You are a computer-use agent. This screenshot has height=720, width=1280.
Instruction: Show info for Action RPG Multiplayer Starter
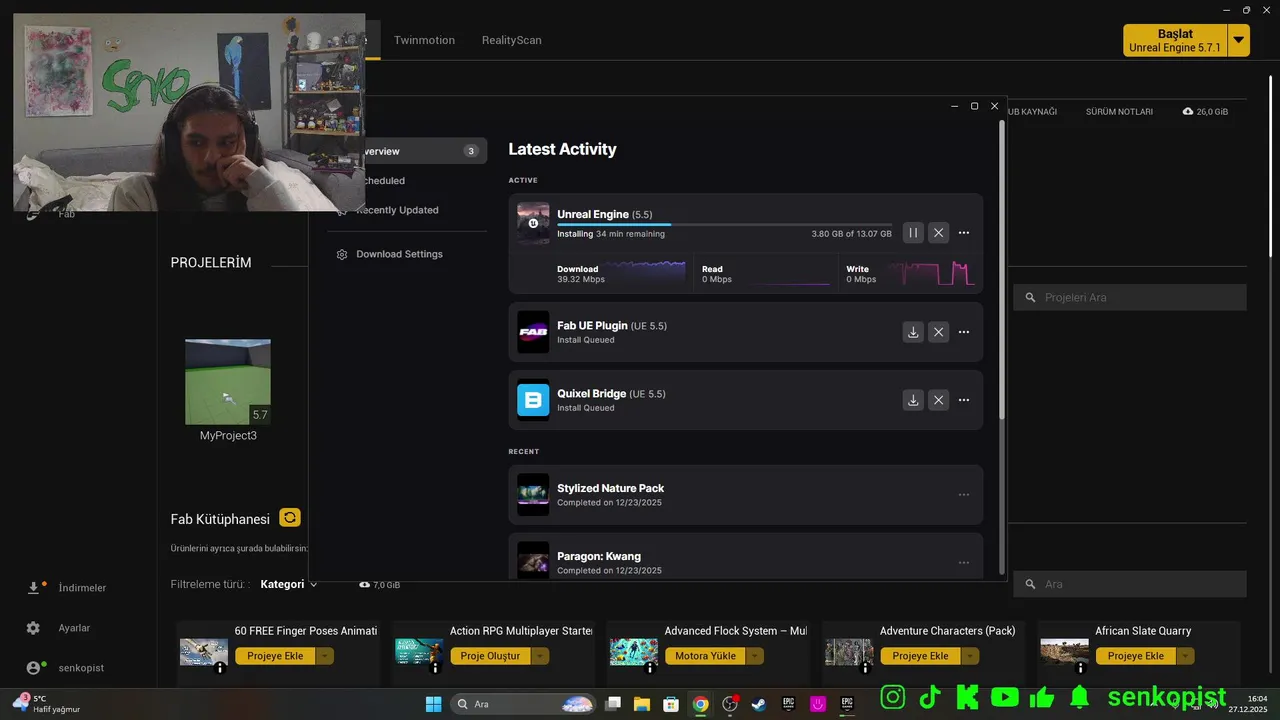435,668
